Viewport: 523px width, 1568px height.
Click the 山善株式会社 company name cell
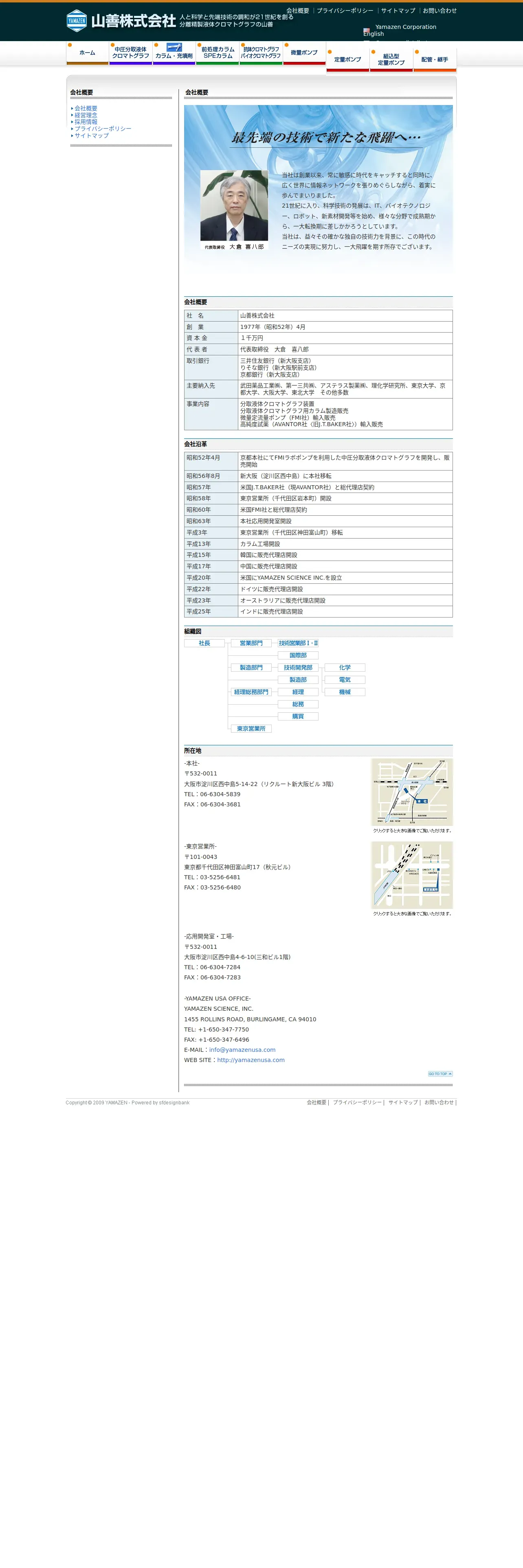(345, 316)
